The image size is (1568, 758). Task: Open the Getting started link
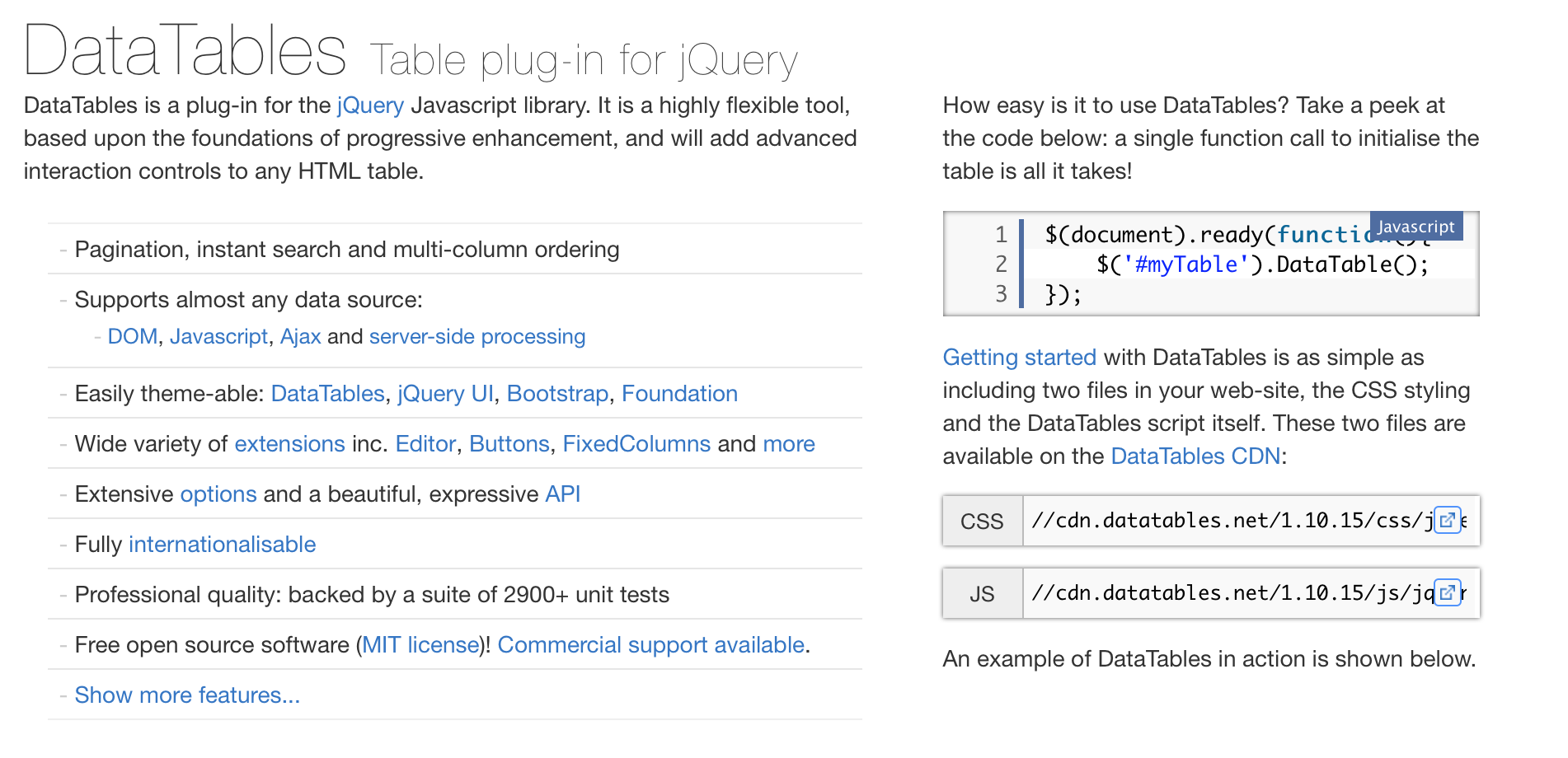point(1019,358)
